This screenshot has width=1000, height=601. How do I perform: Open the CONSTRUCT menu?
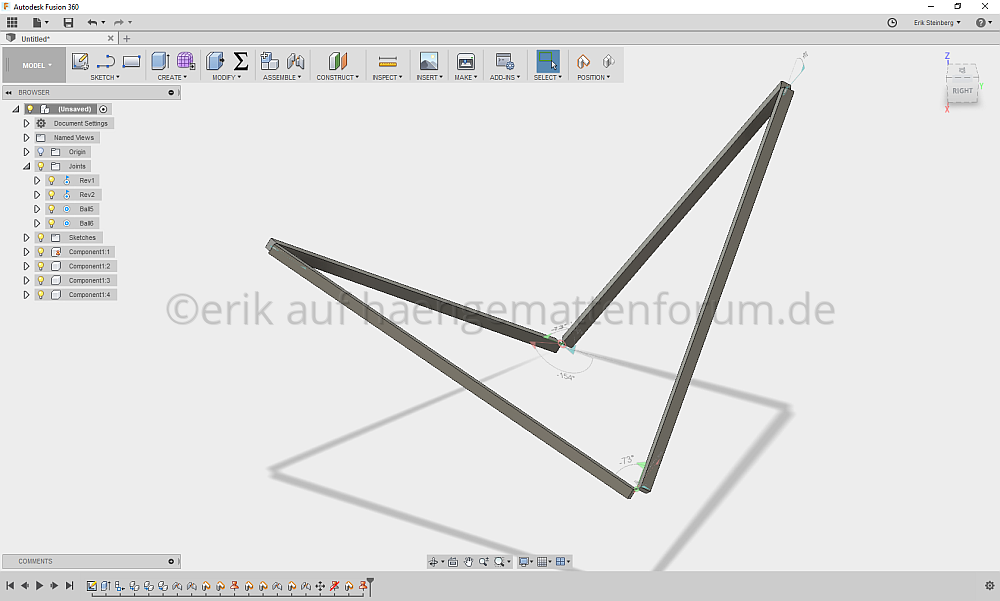[337, 77]
